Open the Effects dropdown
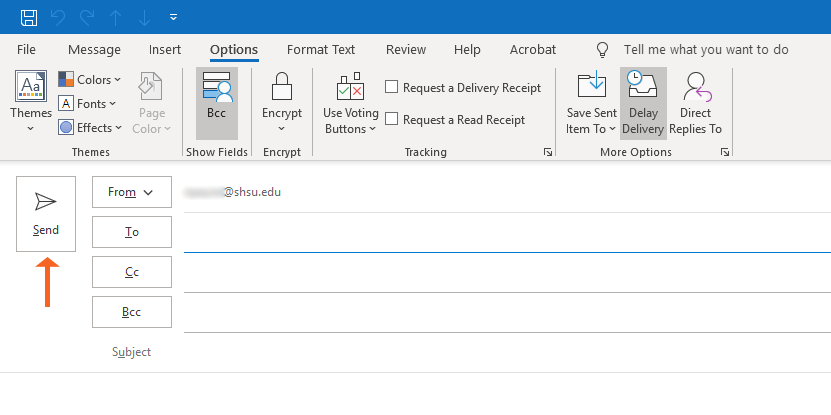This screenshot has width=831, height=415. click(x=90, y=128)
